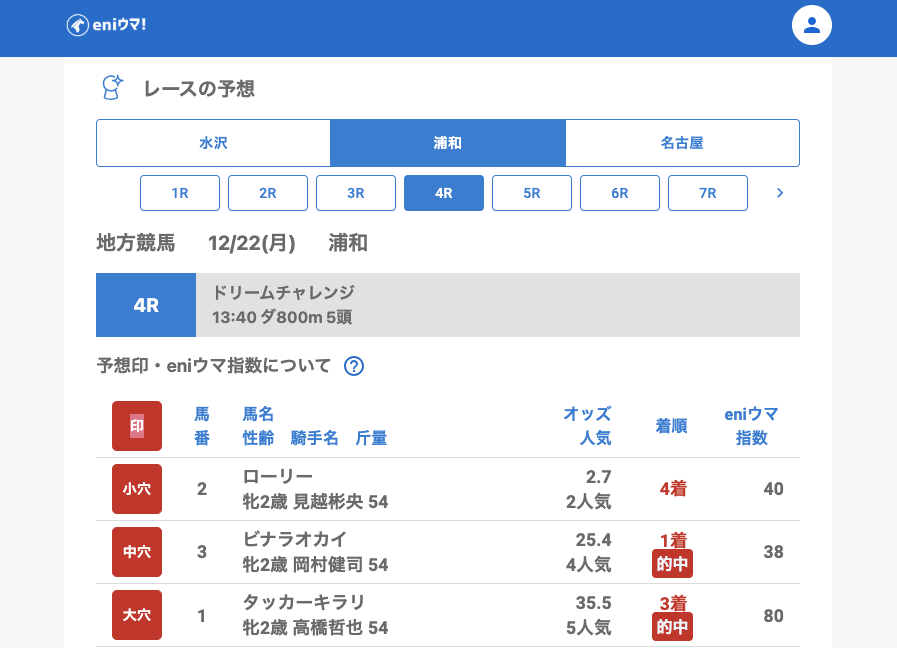Switch to the 名古屋 racecourse tab
897x648 pixels.
[682, 143]
